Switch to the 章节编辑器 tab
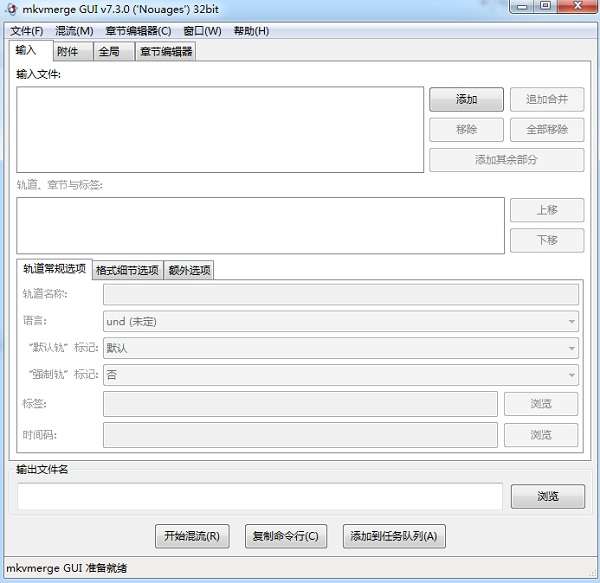 (166, 51)
